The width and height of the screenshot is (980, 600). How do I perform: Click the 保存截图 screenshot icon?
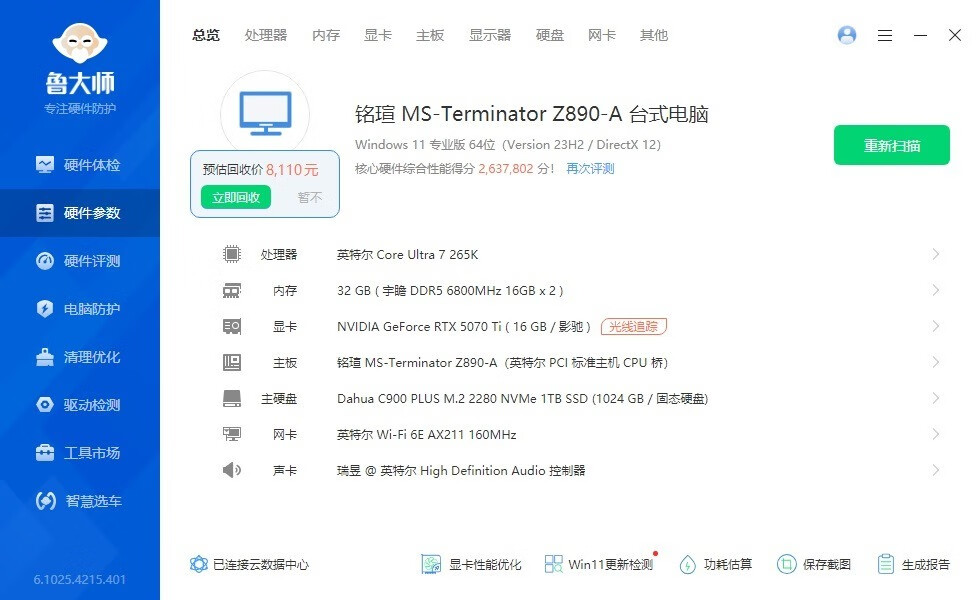[x=786, y=564]
